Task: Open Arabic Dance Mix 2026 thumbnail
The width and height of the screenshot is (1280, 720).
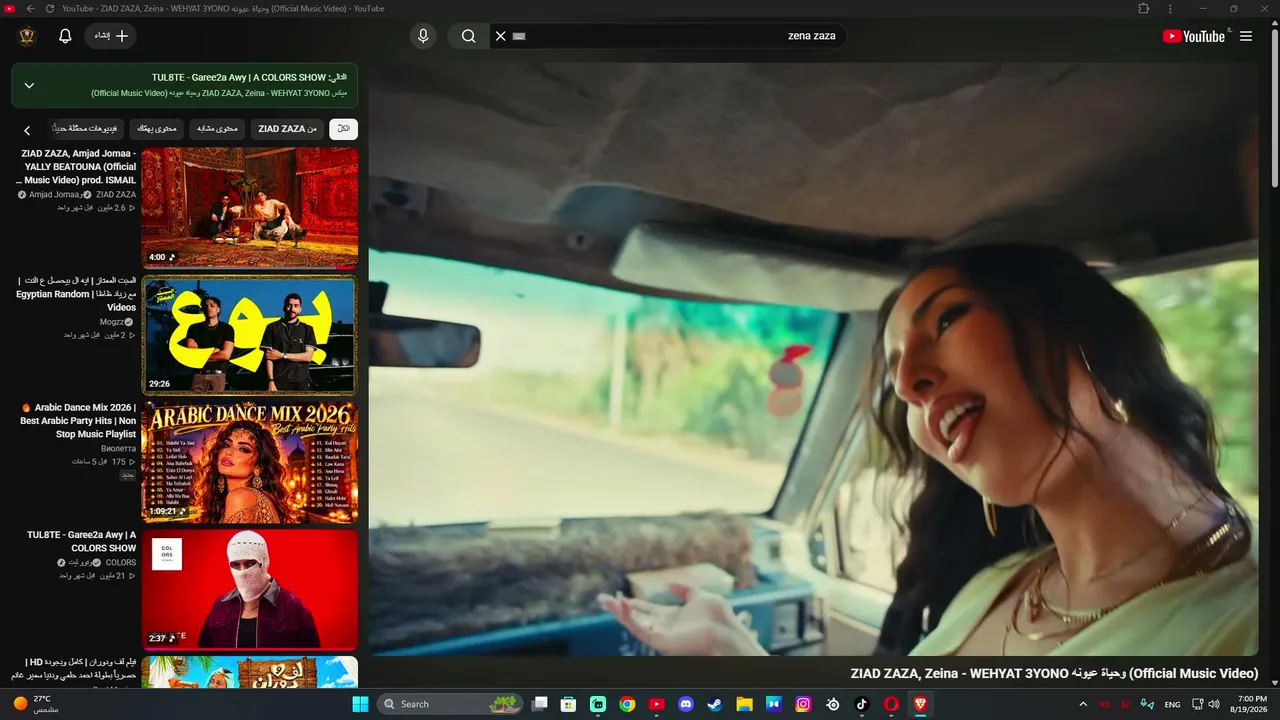Action: (x=249, y=462)
